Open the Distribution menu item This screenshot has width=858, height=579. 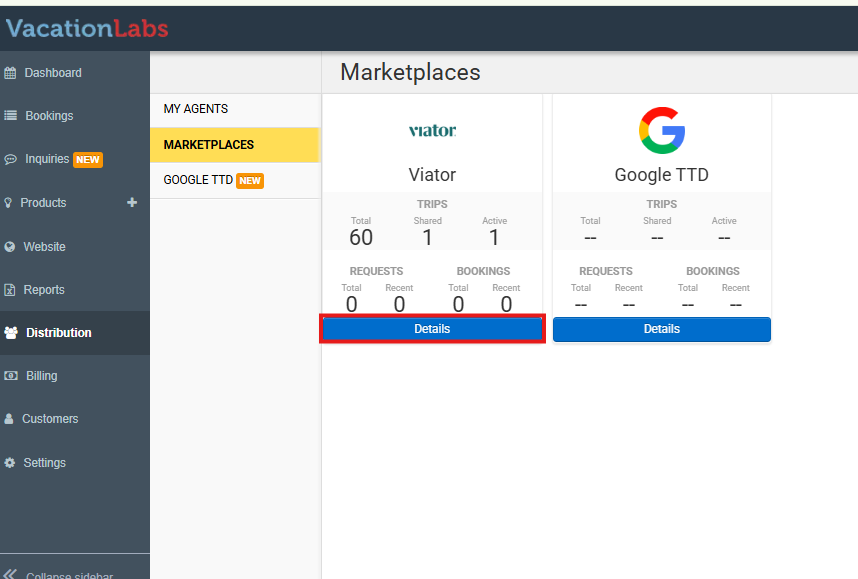tap(58, 333)
